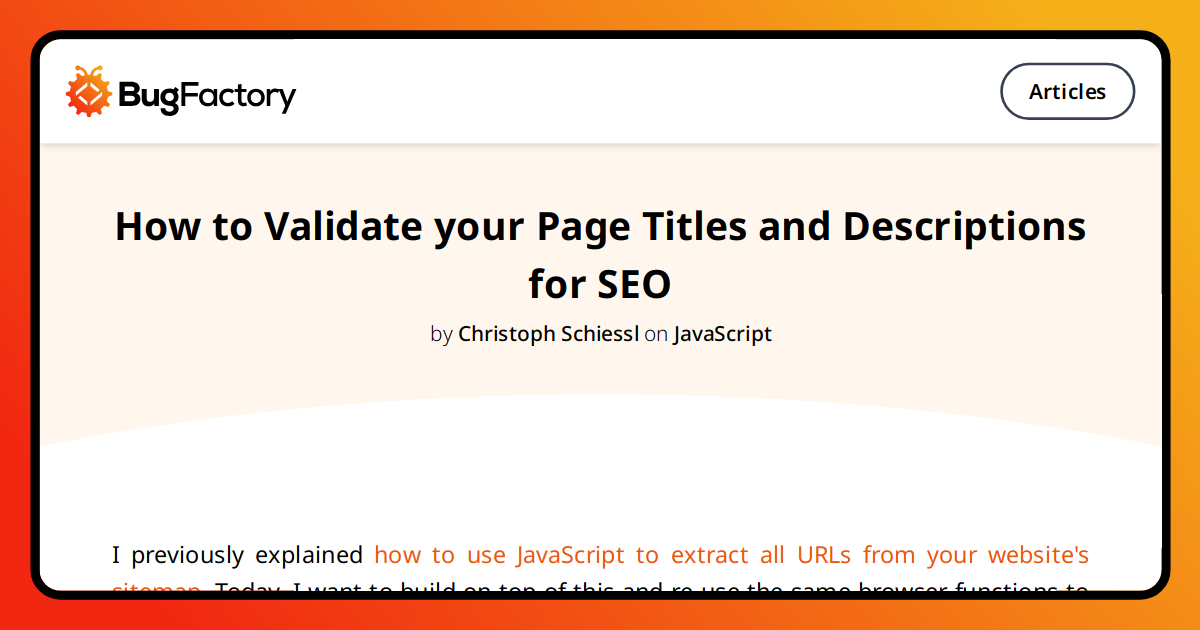Click "for SEO" in the article headline
The height and width of the screenshot is (630, 1200).
click(600, 285)
